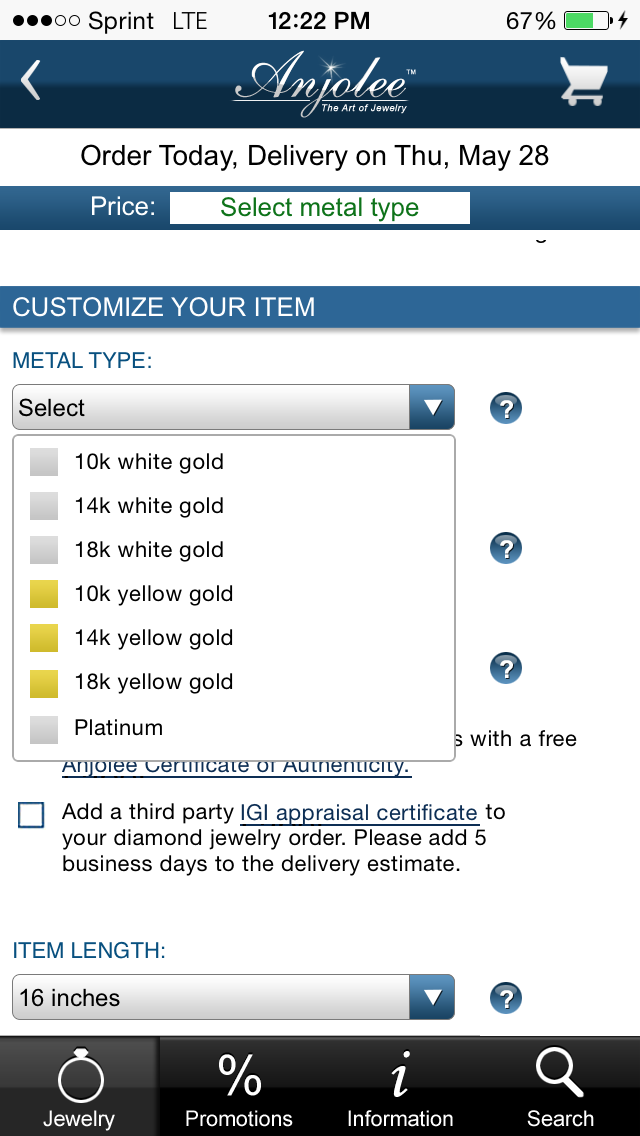Open help icon for Item Length
Screen dimensions: 640x1136
pos(506,998)
